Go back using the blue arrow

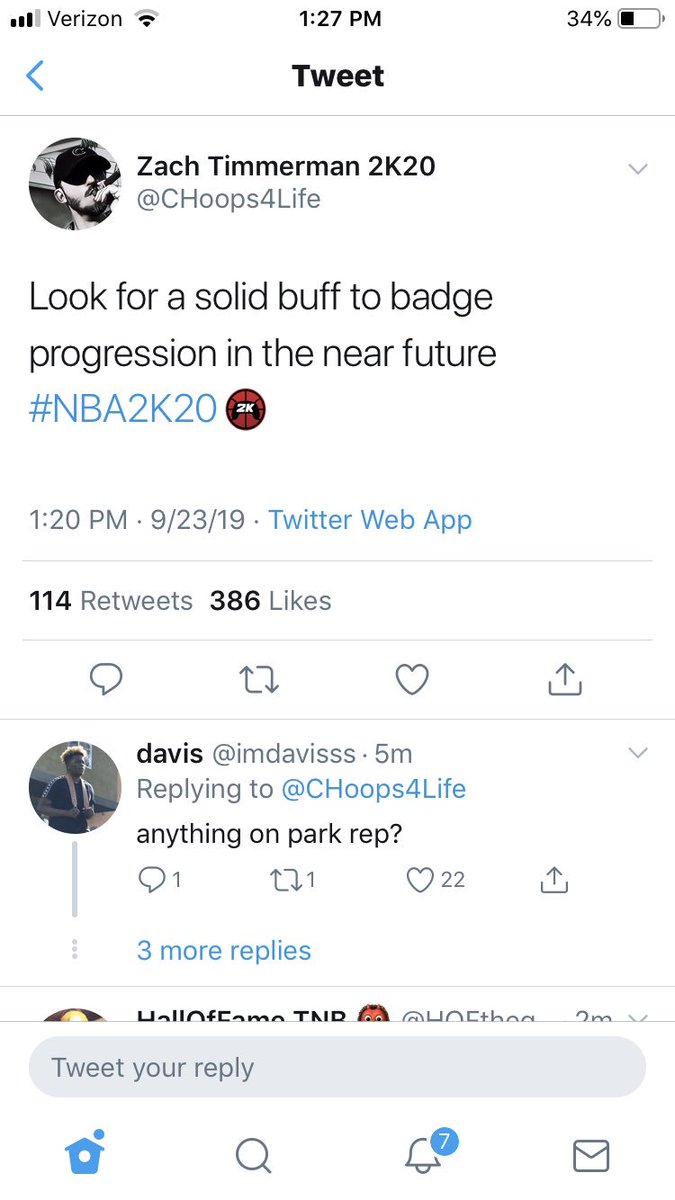(x=35, y=76)
